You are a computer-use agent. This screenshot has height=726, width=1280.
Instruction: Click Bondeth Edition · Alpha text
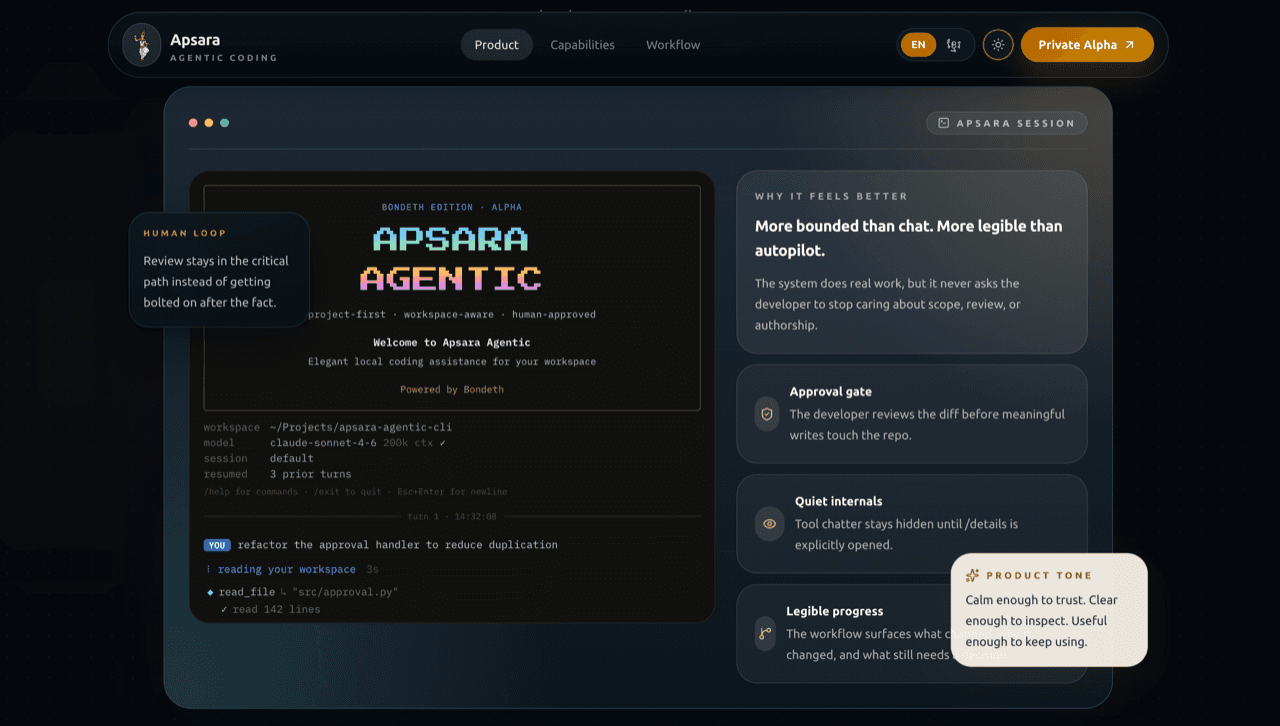point(452,207)
